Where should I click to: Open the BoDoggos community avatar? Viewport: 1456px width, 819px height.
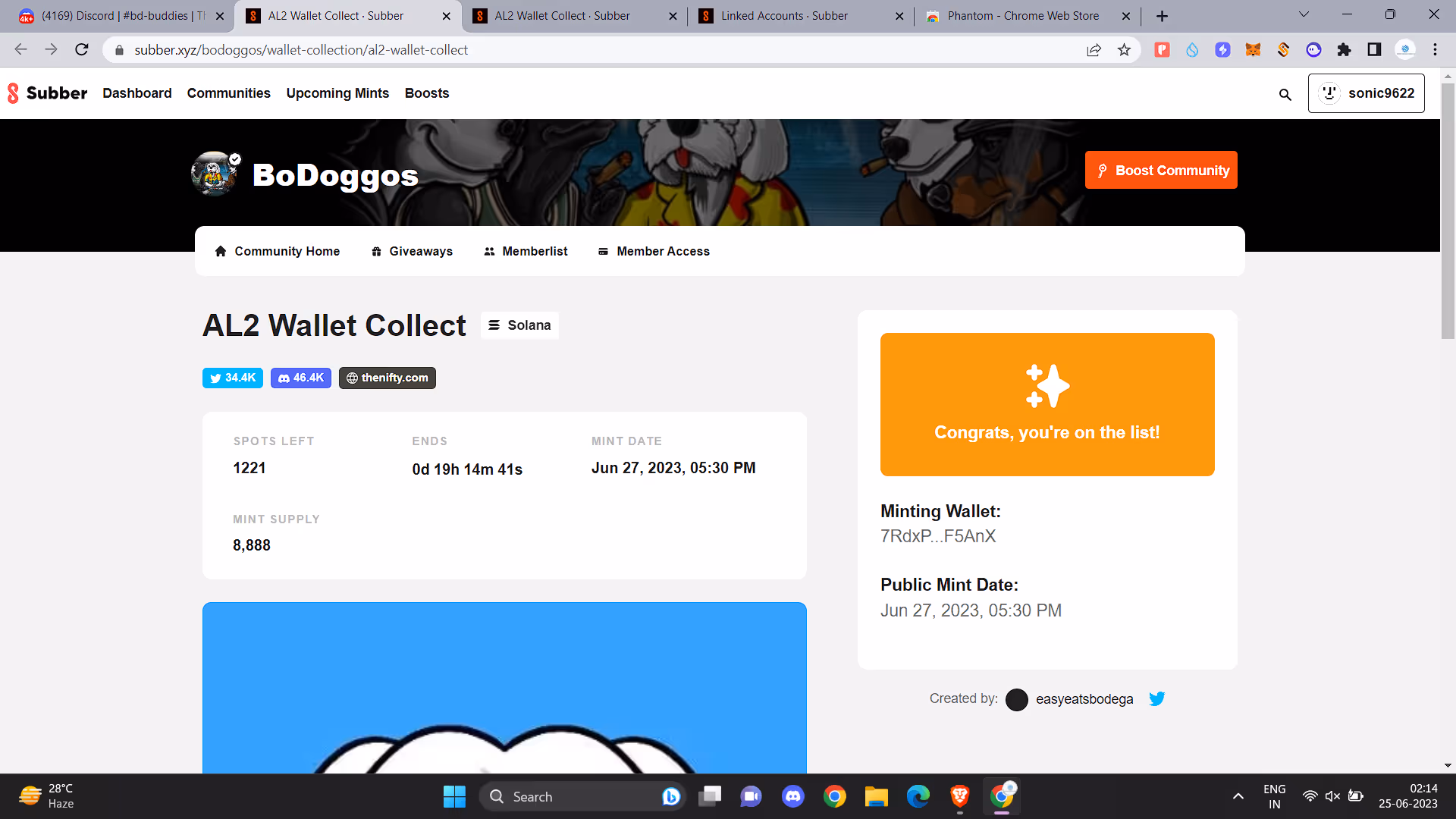pyautogui.click(x=215, y=174)
